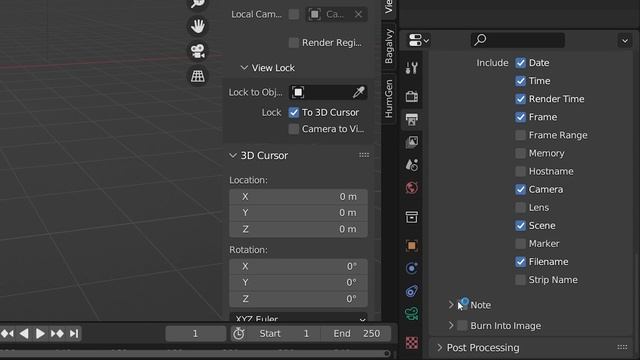Image resolution: width=640 pixels, height=360 pixels.
Task: Disable Camera metadata checkbox
Action: pyautogui.click(x=520, y=189)
